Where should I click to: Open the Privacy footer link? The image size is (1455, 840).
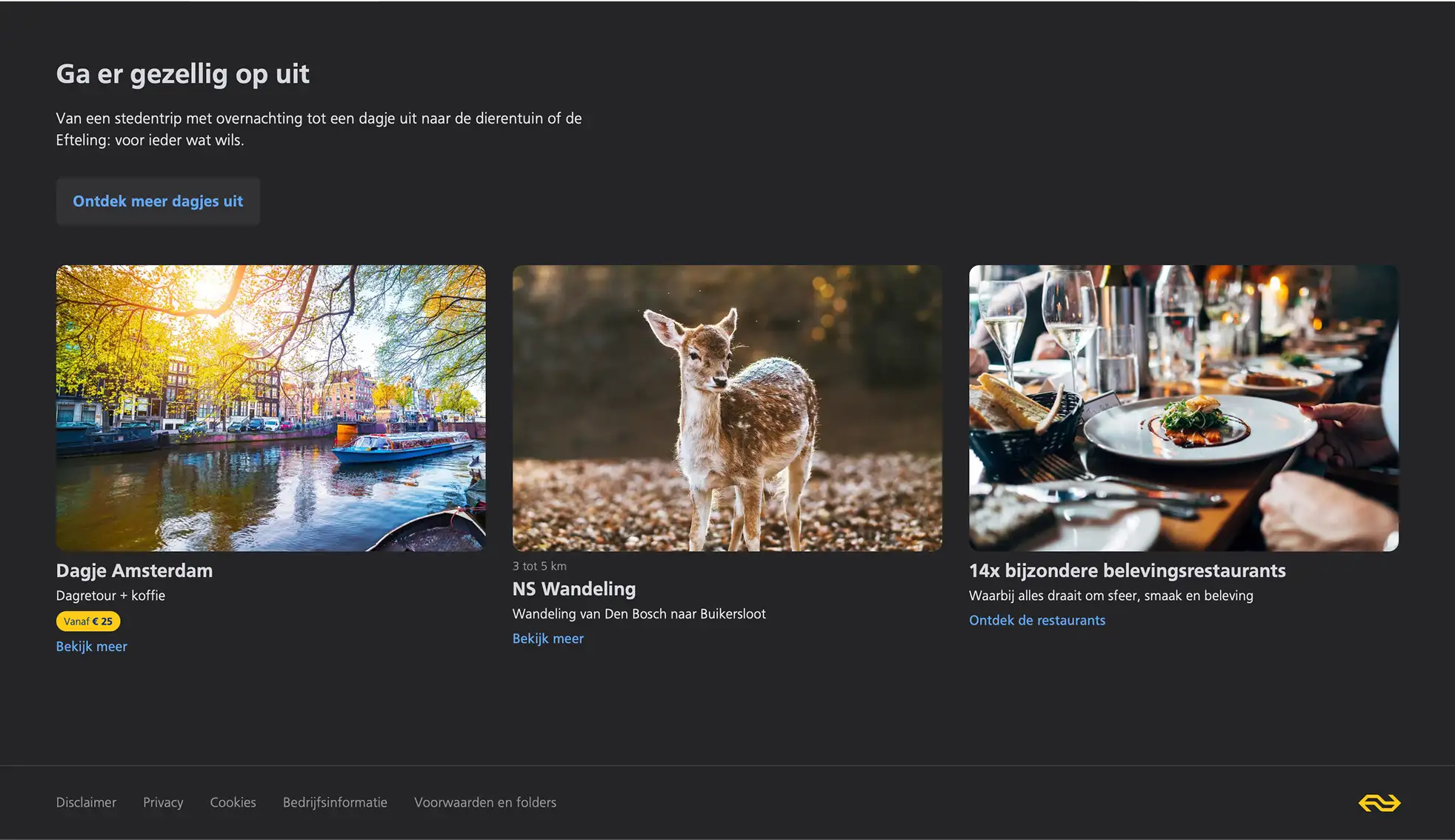pos(163,802)
